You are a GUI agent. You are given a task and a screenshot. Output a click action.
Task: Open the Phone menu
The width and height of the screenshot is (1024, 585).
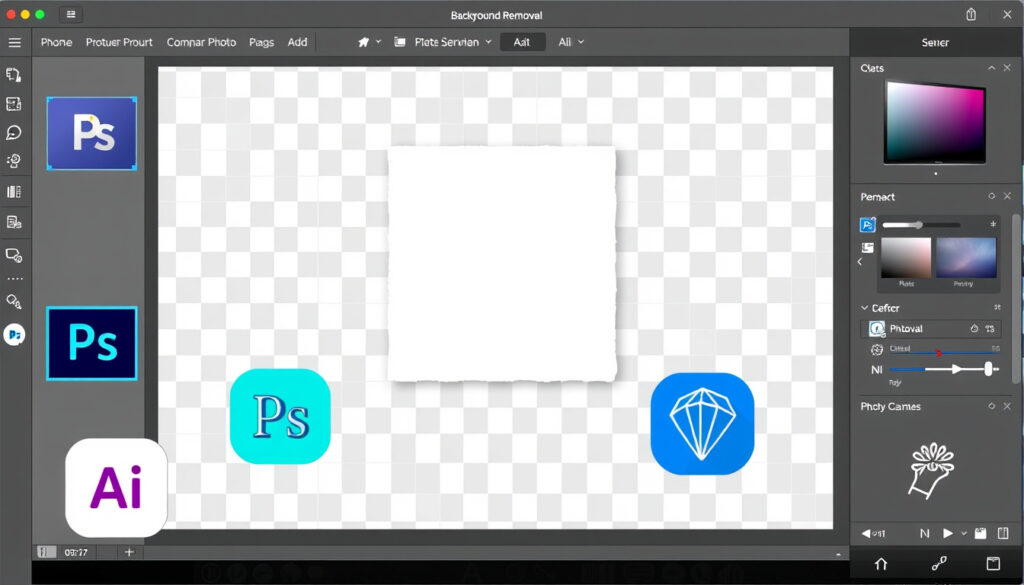(57, 42)
